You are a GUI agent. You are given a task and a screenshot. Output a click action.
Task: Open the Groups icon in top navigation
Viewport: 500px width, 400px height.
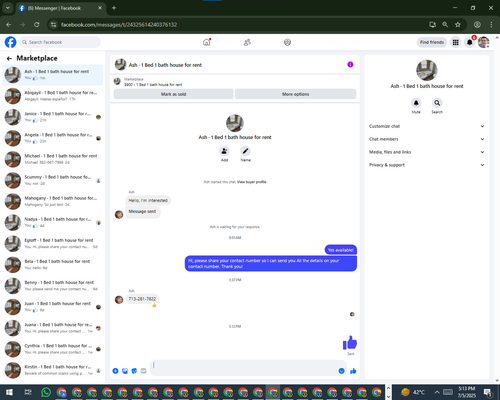tap(287, 42)
